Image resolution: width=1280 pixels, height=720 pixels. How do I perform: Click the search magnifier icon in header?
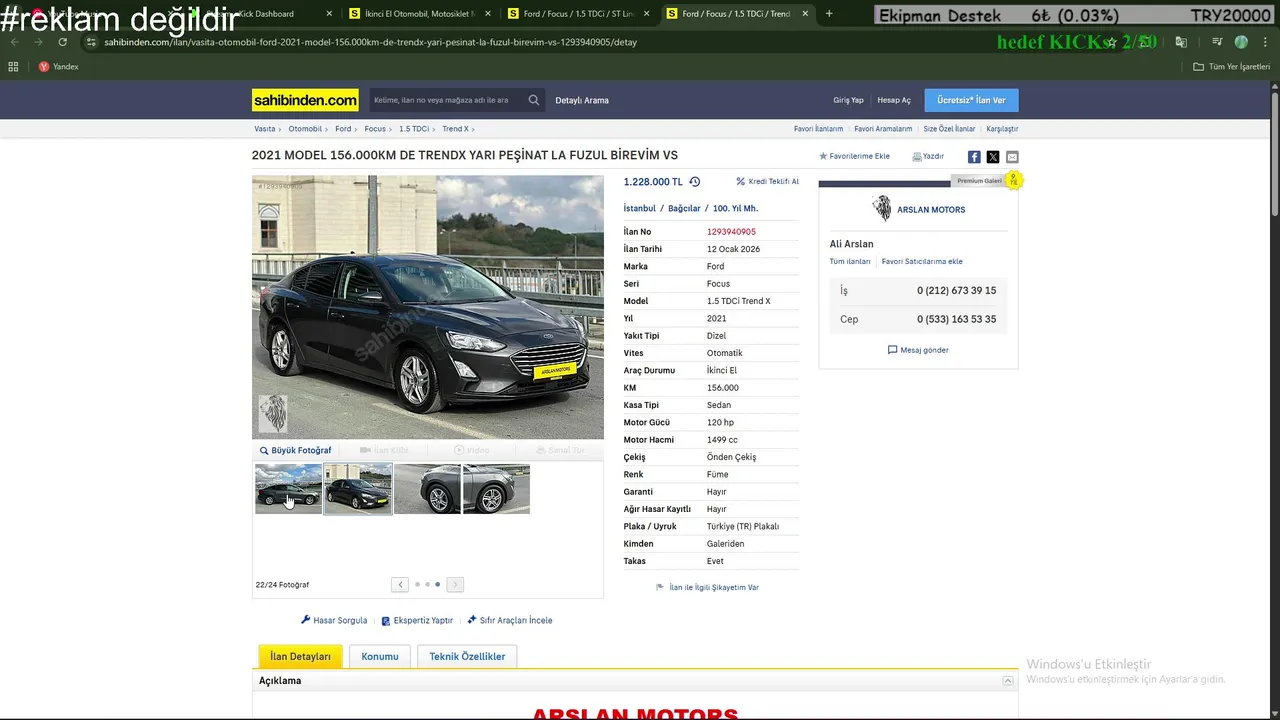(x=534, y=100)
